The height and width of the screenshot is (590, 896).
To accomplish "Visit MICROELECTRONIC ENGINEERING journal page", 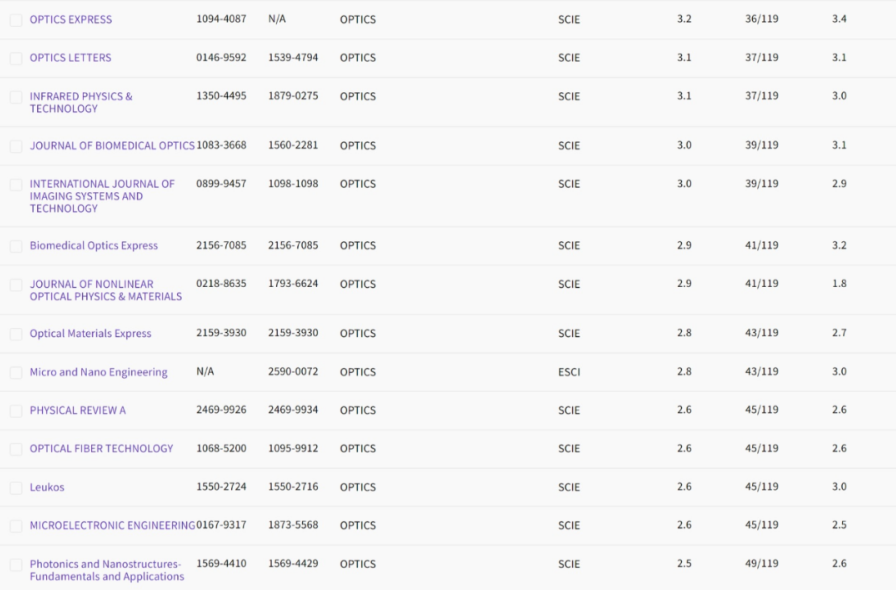I will click(x=112, y=525).
